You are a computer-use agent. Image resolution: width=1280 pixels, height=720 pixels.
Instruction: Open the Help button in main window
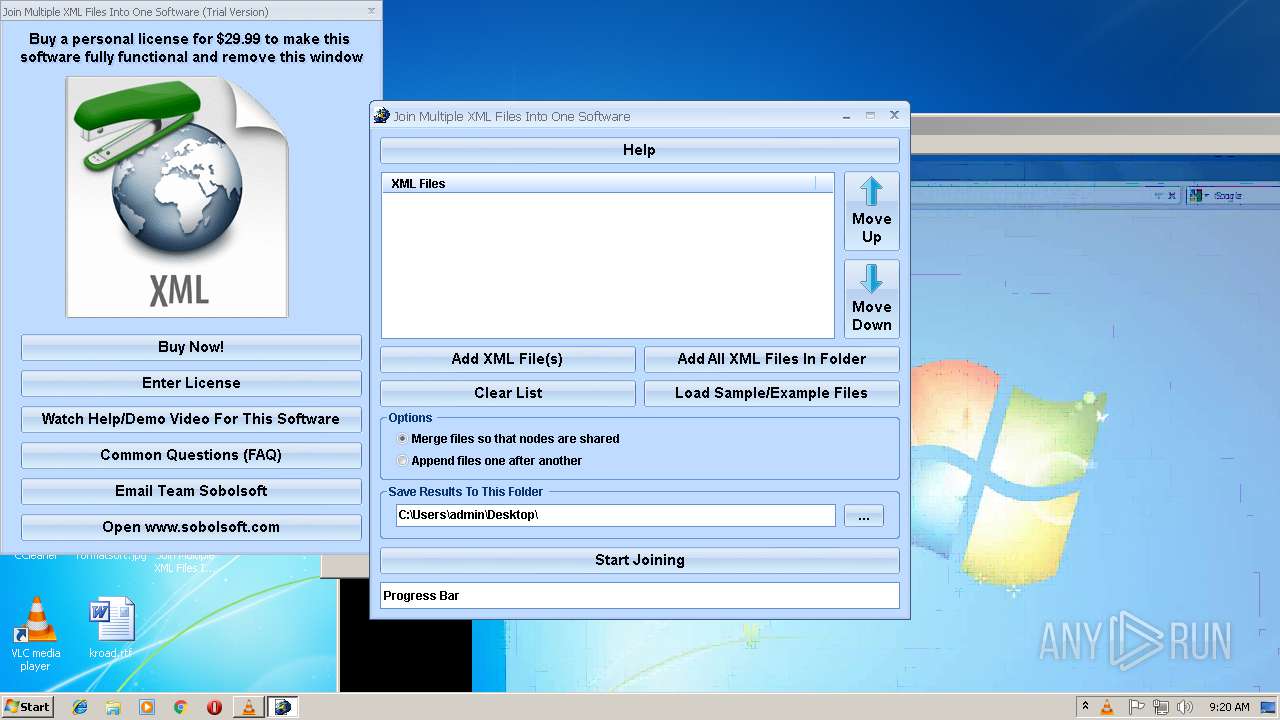coord(639,150)
